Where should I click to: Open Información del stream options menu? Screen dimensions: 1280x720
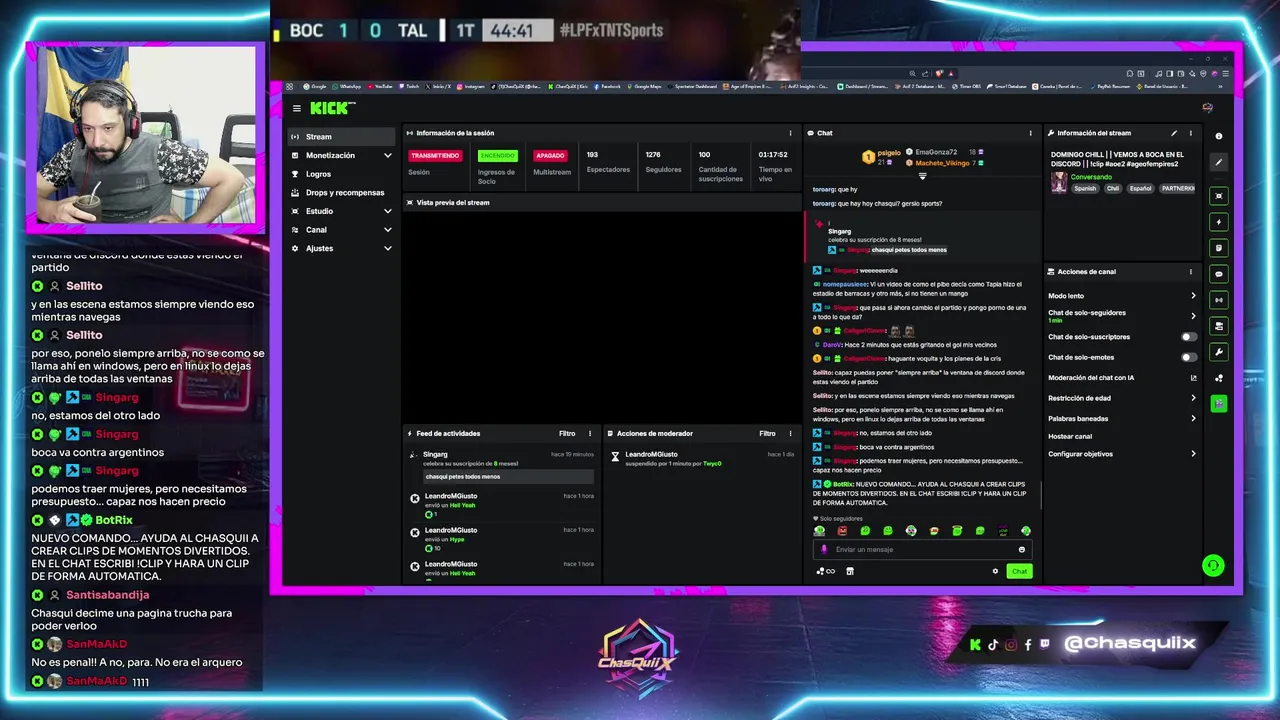pos(1190,133)
